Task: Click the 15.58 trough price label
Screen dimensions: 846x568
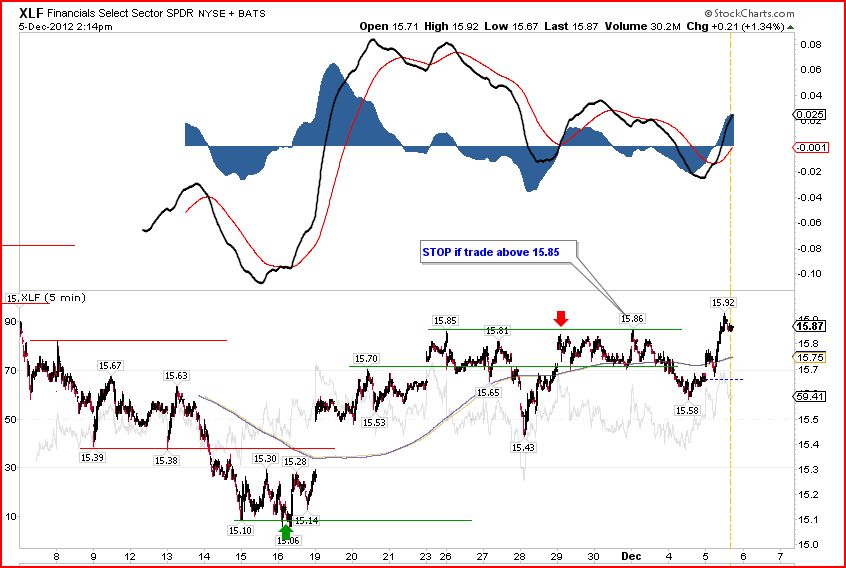Action: tap(687, 410)
